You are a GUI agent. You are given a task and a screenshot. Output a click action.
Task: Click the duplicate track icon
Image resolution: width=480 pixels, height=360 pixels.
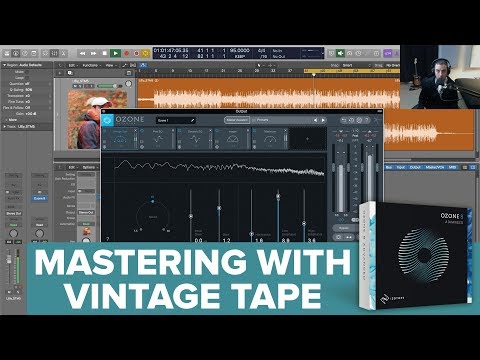pyautogui.click(x=70, y=73)
